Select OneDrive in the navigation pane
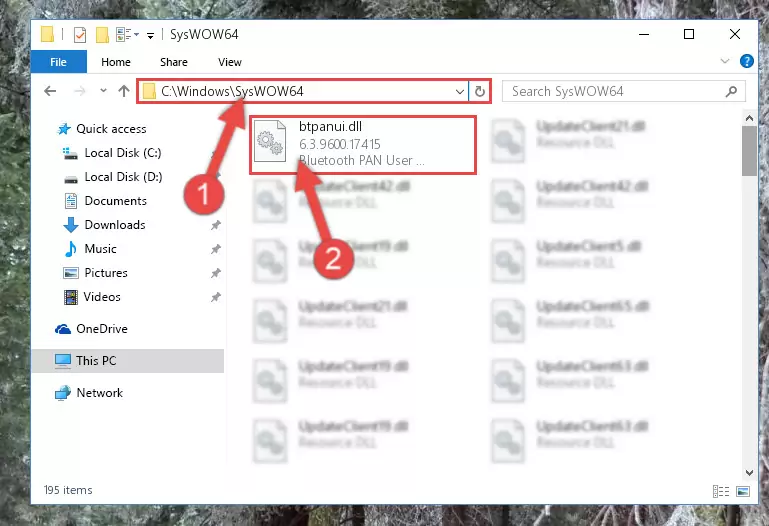Image resolution: width=769 pixels, height=526 pixels. (x=102, y=329)
